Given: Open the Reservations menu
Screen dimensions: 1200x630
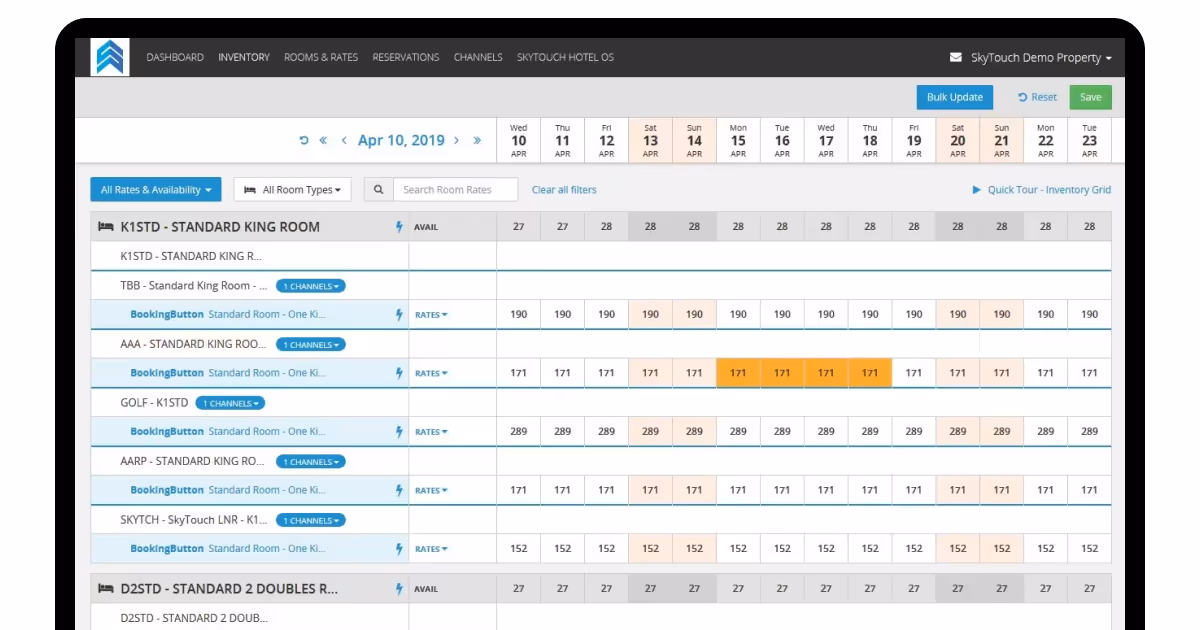Looking at the screenshot, I should click(406, 58).
